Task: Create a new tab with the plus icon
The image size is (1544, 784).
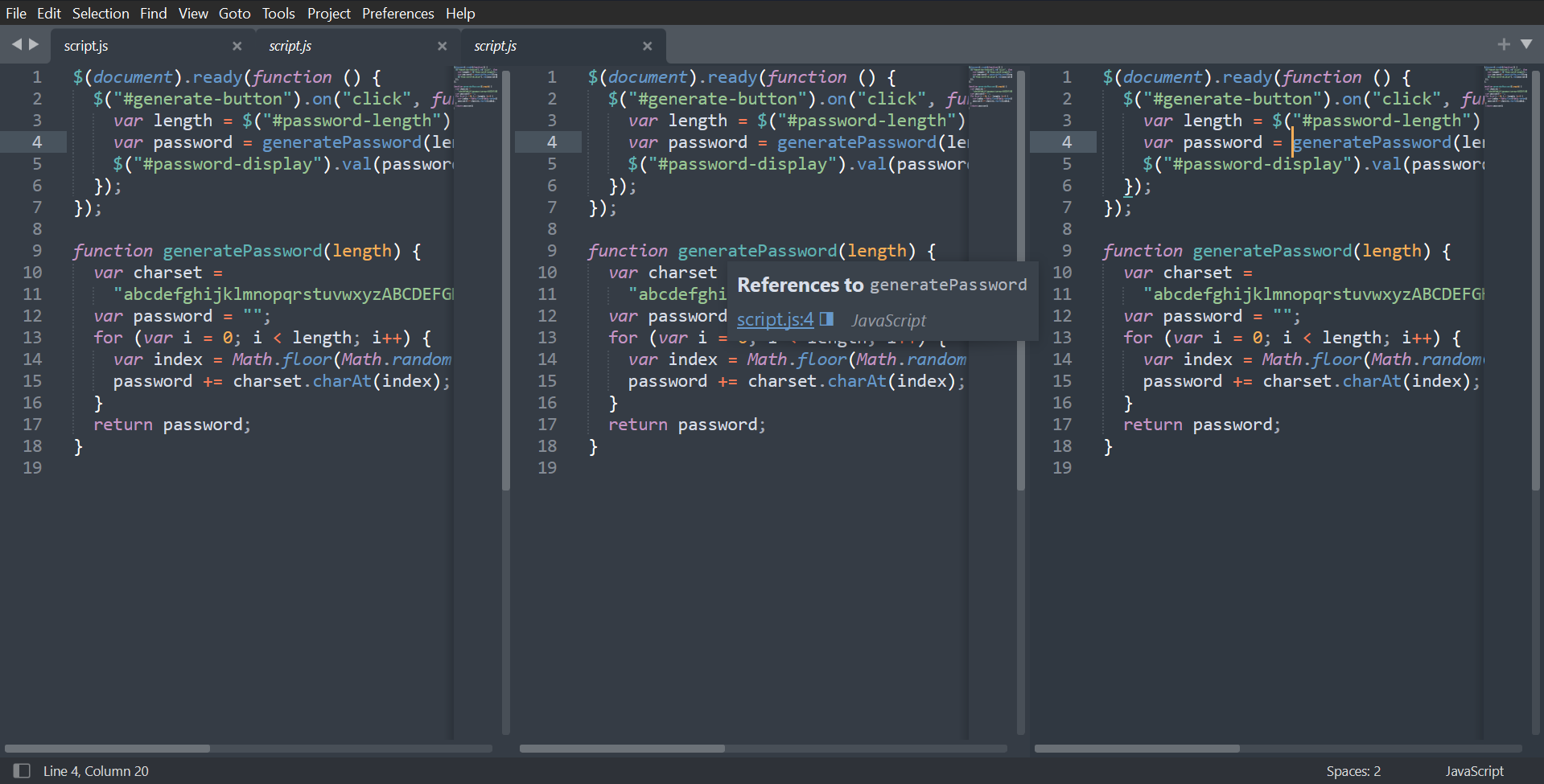Action: click(1503, 44)
